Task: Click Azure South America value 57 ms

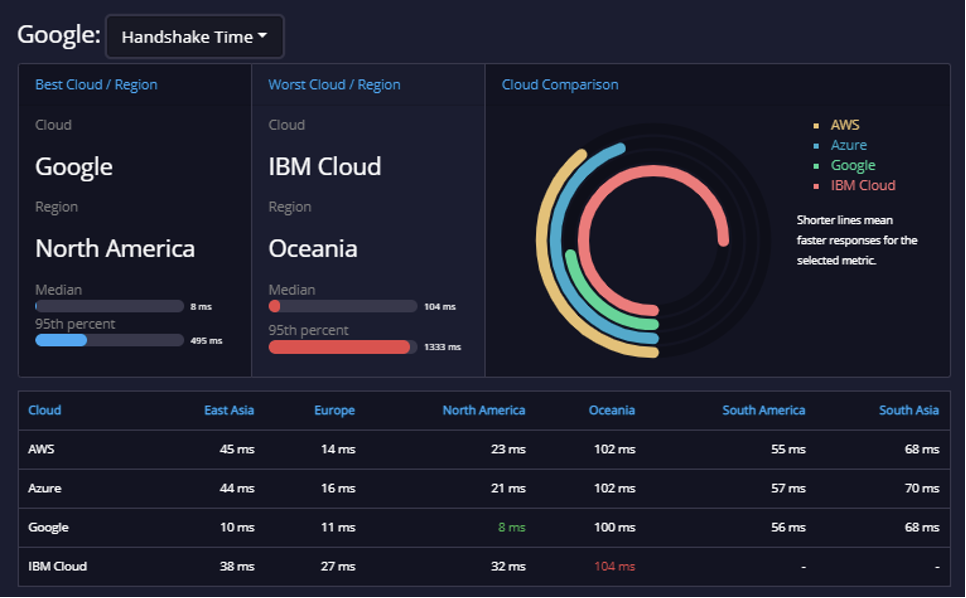Action: pos(788,488)
